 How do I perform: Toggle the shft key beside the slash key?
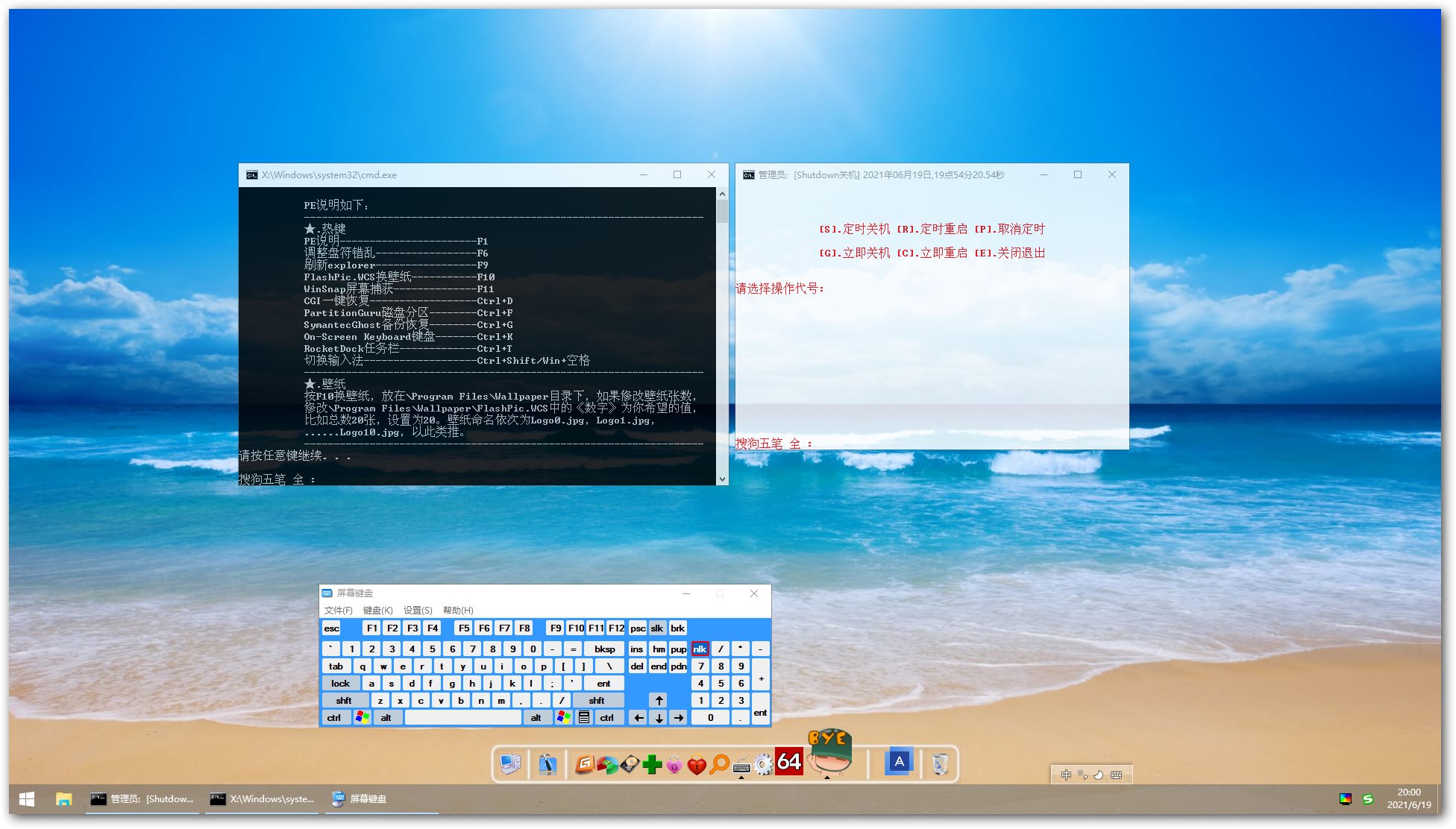pyautogui.click(x=597, y=700)
